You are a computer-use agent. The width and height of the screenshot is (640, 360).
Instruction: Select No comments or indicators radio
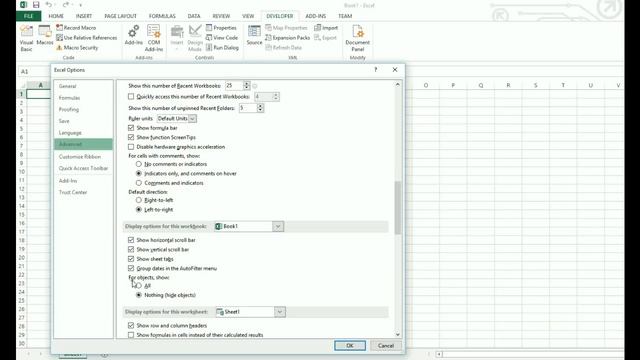[x=139, y=164]
